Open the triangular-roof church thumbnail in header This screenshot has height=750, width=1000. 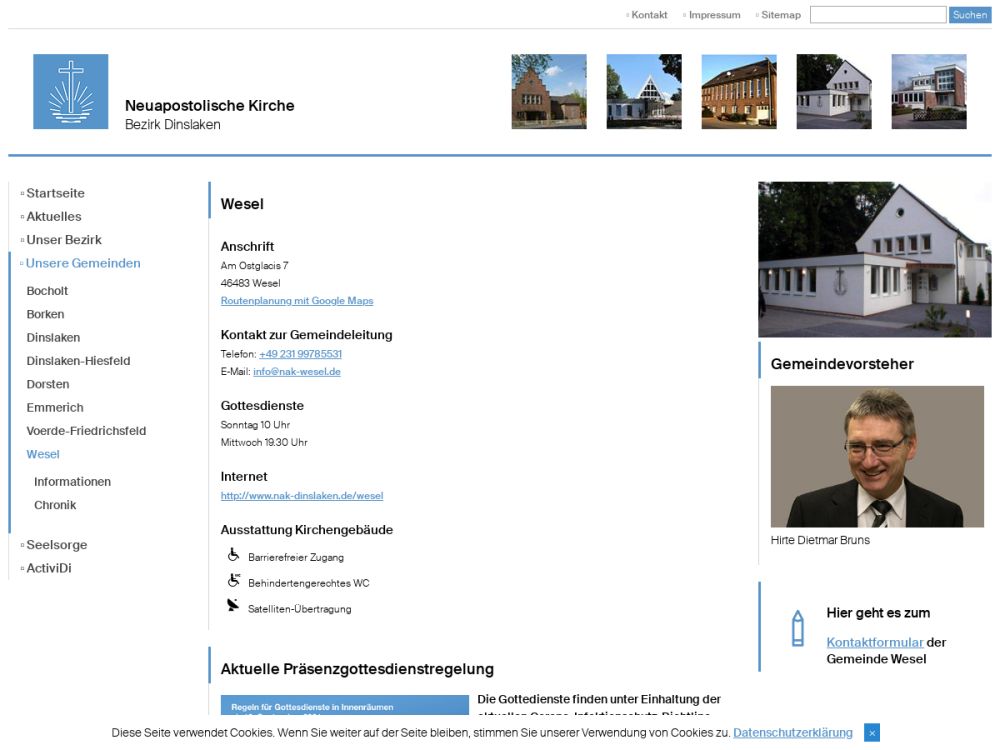point(644,92)
